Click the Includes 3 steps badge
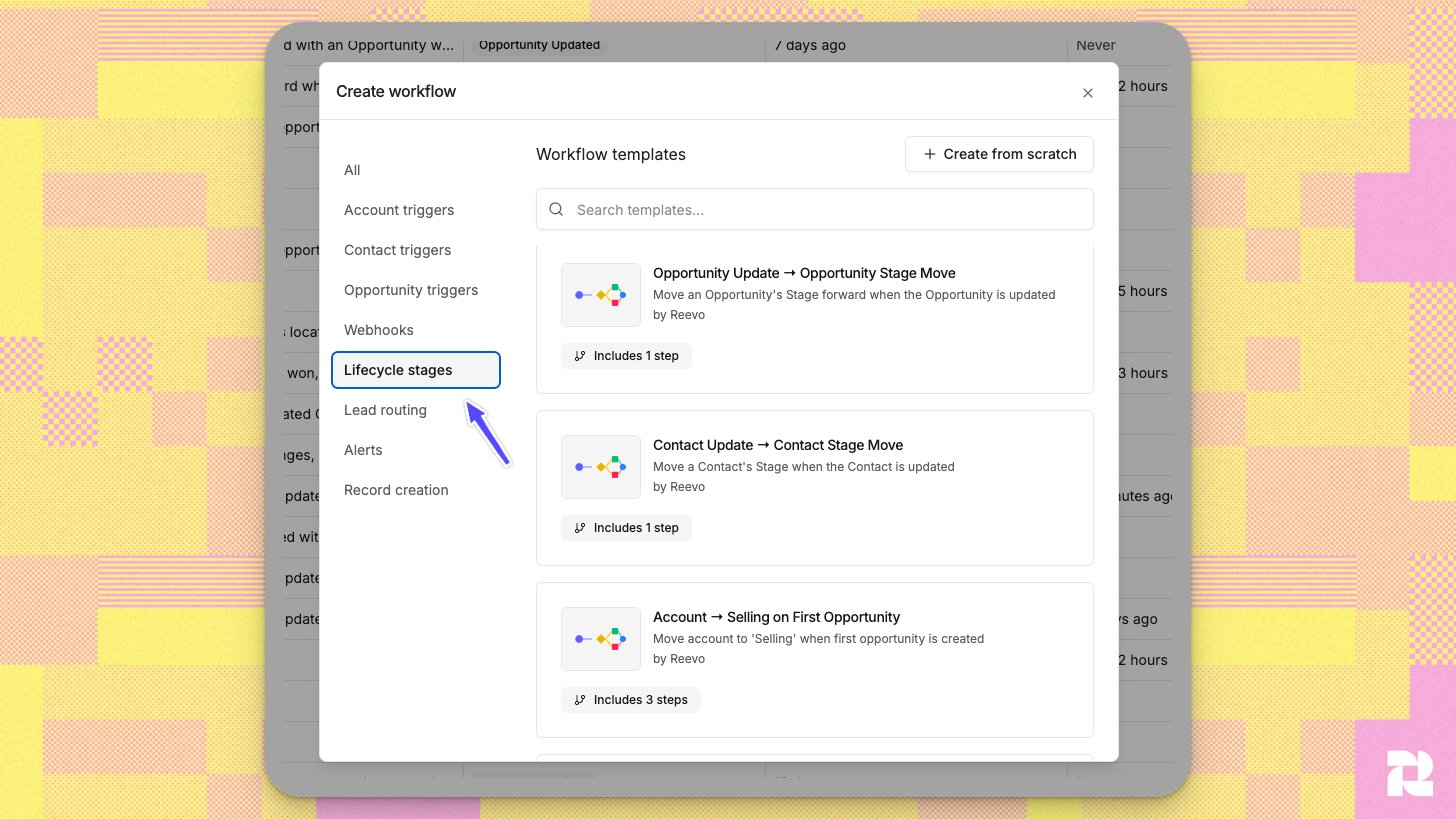This screenshot has width=1456, height=819. pyautogui.click(x=631, y=700)
